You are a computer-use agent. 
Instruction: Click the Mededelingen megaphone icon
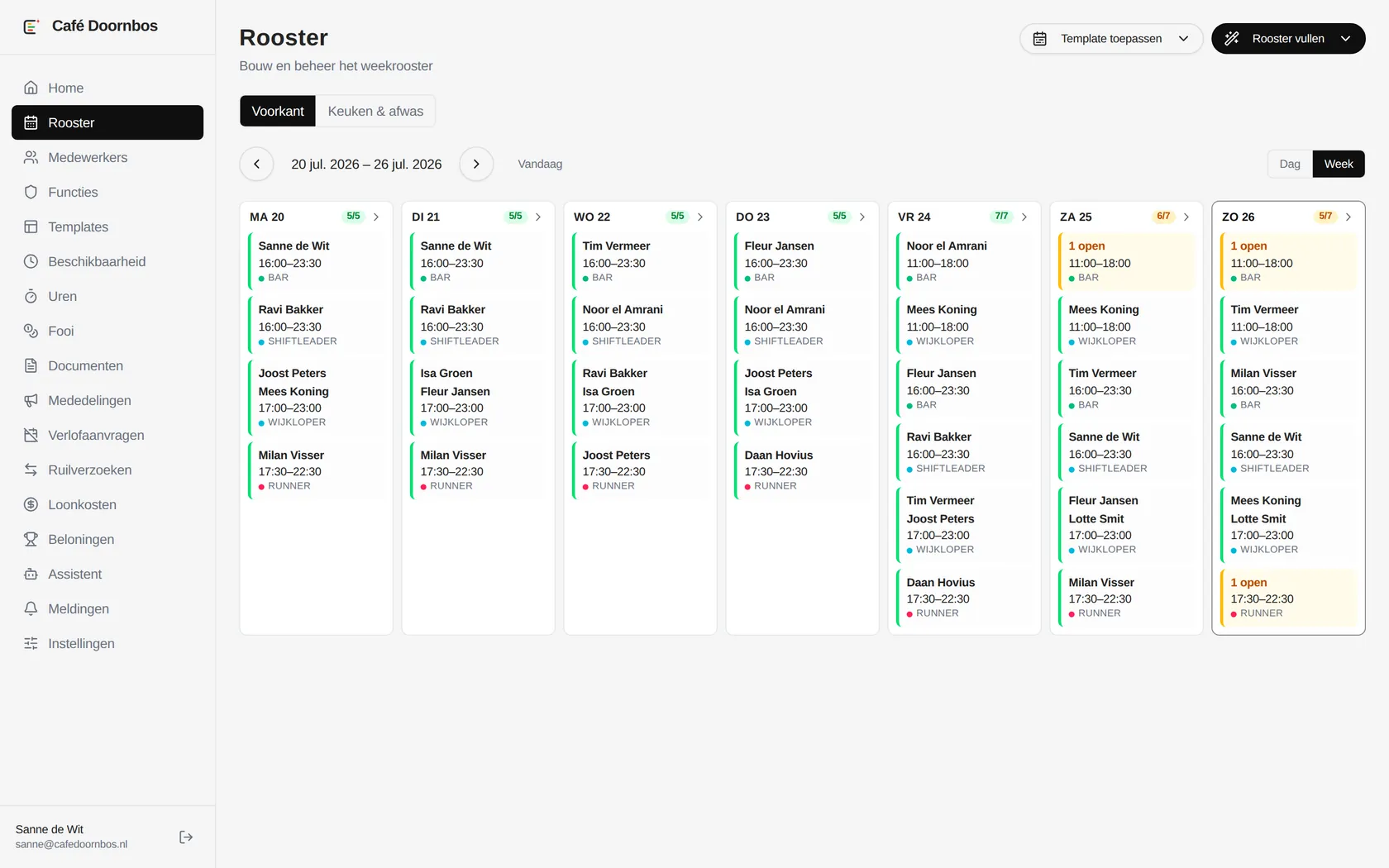(31, 400)
